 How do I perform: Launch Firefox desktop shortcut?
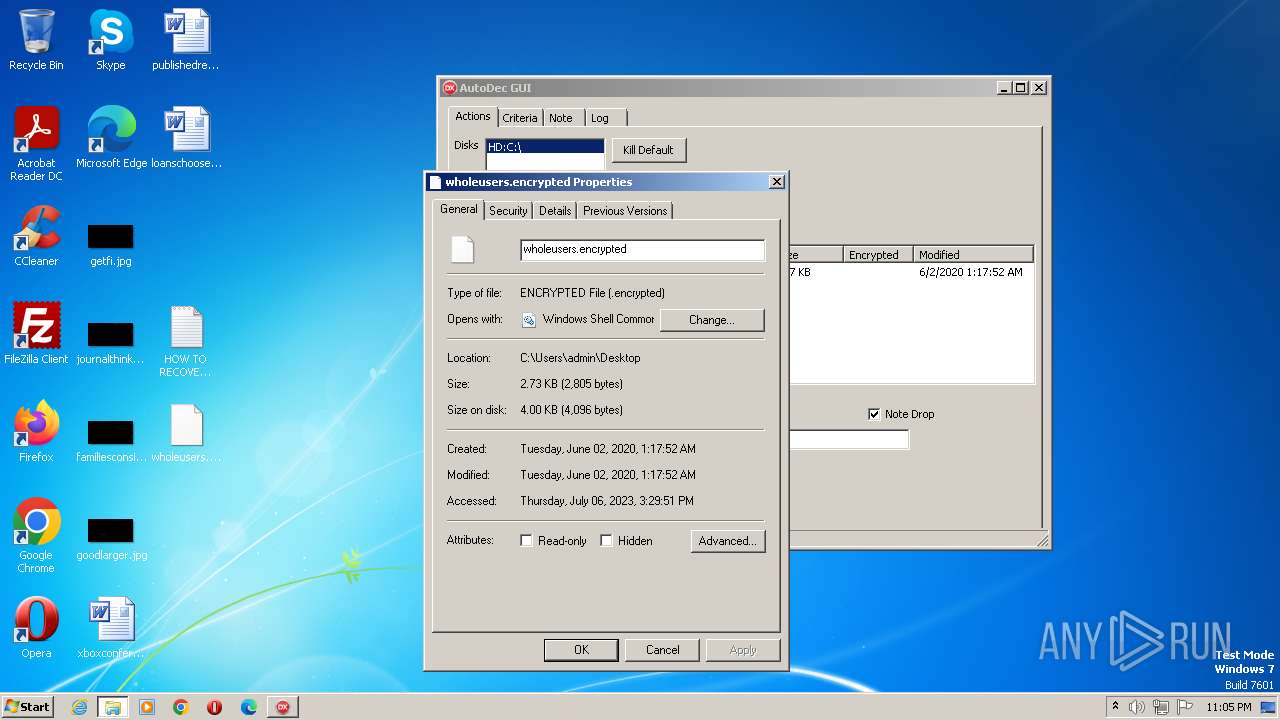[x=36, y=432]
